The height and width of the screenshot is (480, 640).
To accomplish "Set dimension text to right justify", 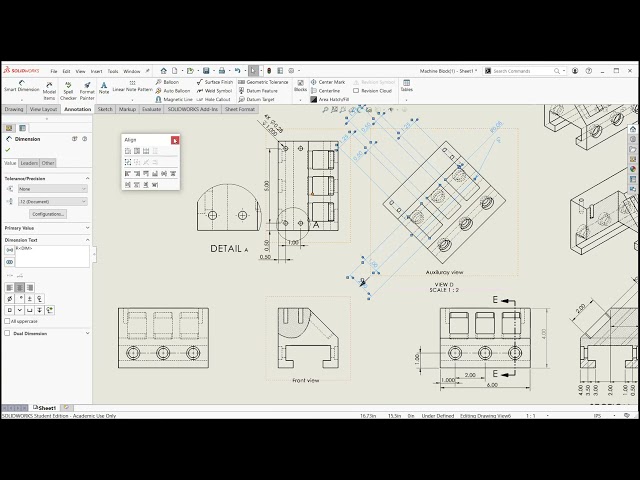I will click(x=29, y=287).
